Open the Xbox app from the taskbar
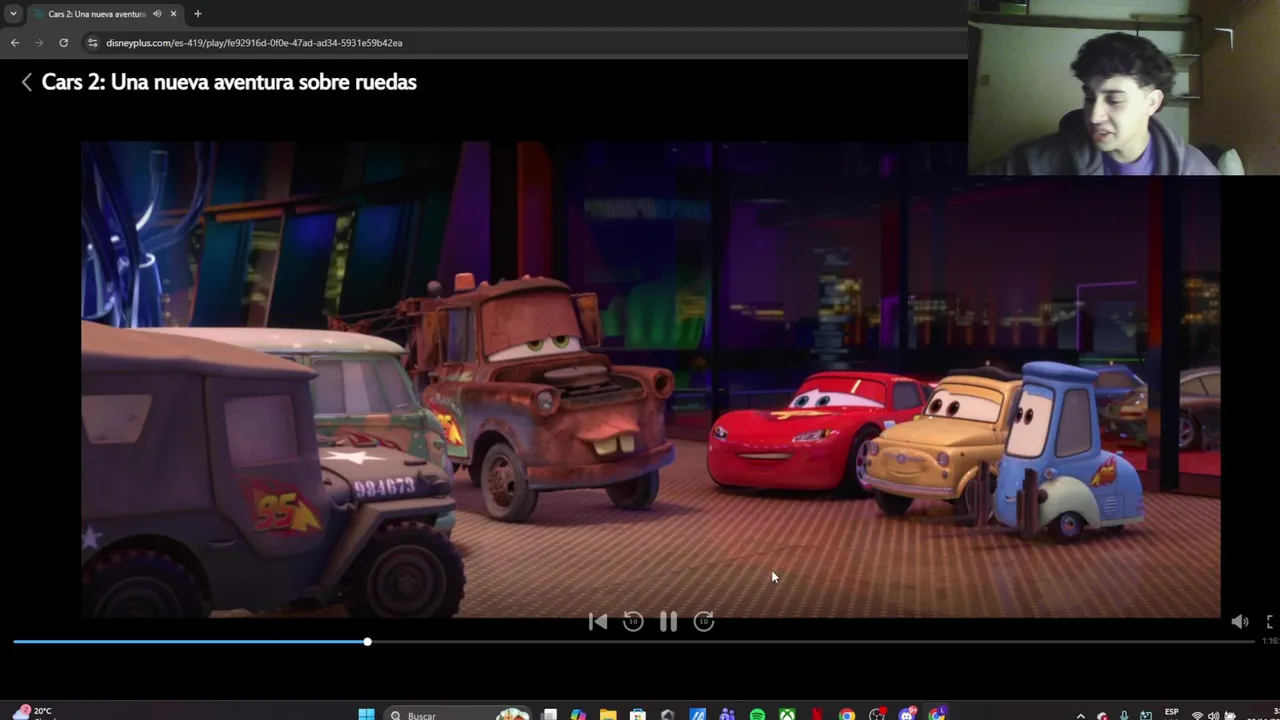The width and height of the screenshot is (1280, 720). click(x=786, y=715)
